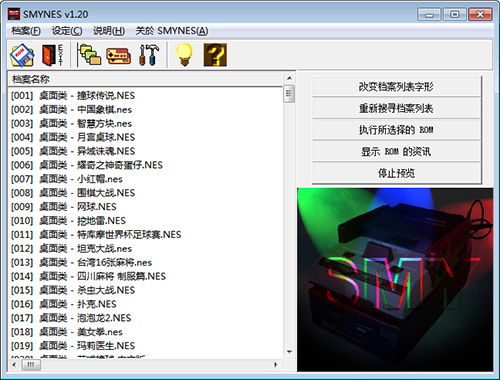
Task: Click the SMYNES title bar app icon
Action: (14, 14)
